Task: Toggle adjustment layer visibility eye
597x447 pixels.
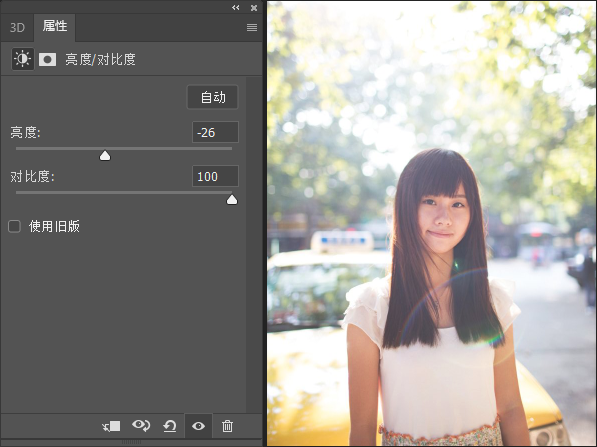Action: (x=198, y=426)
